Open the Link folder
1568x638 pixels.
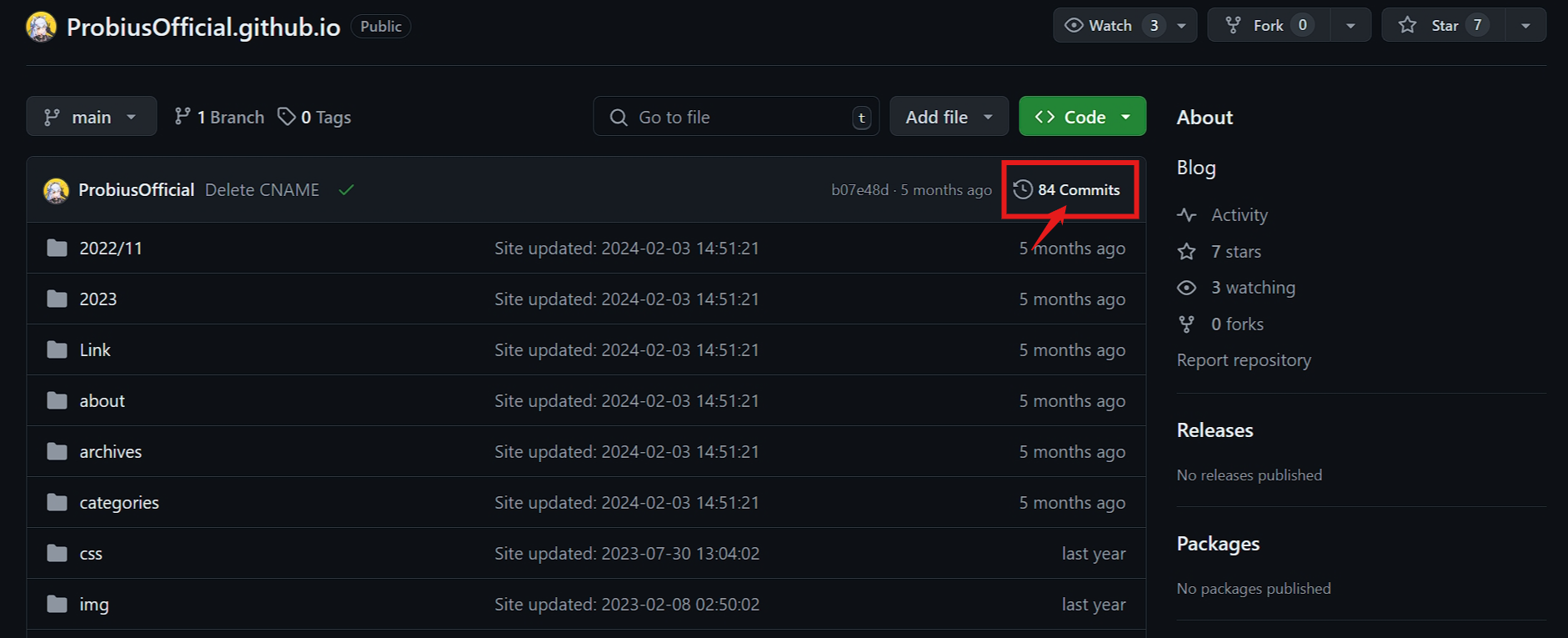tap(95, 350)
